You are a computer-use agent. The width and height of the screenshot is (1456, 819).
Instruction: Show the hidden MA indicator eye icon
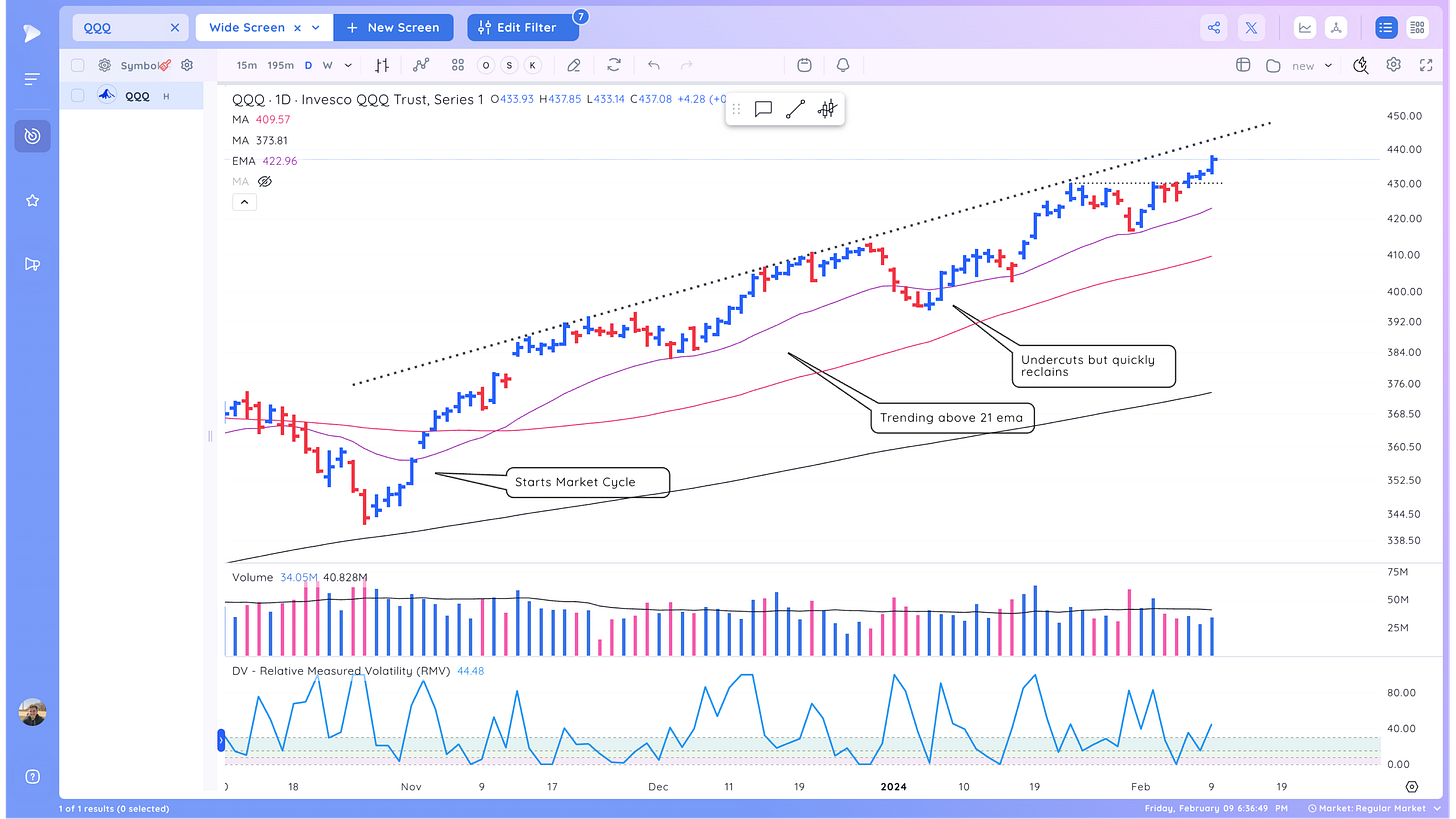click(x=265, y=182)
